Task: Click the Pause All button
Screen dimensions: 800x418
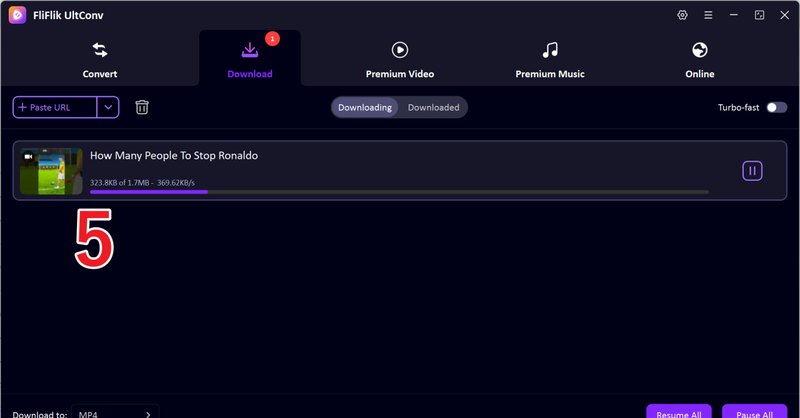Action: pyautogui.click(x=754, y=411)
